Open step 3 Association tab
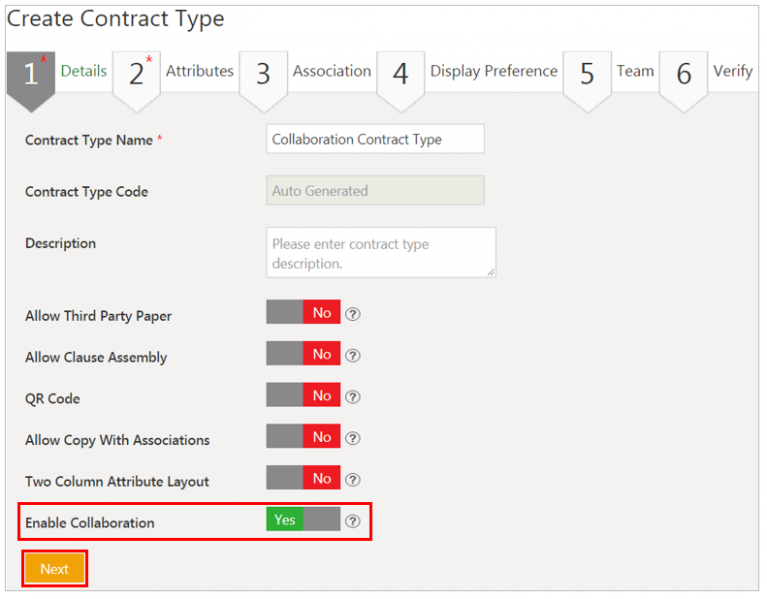The width and height of the screenshot is (767, 599). coord(330,71)
